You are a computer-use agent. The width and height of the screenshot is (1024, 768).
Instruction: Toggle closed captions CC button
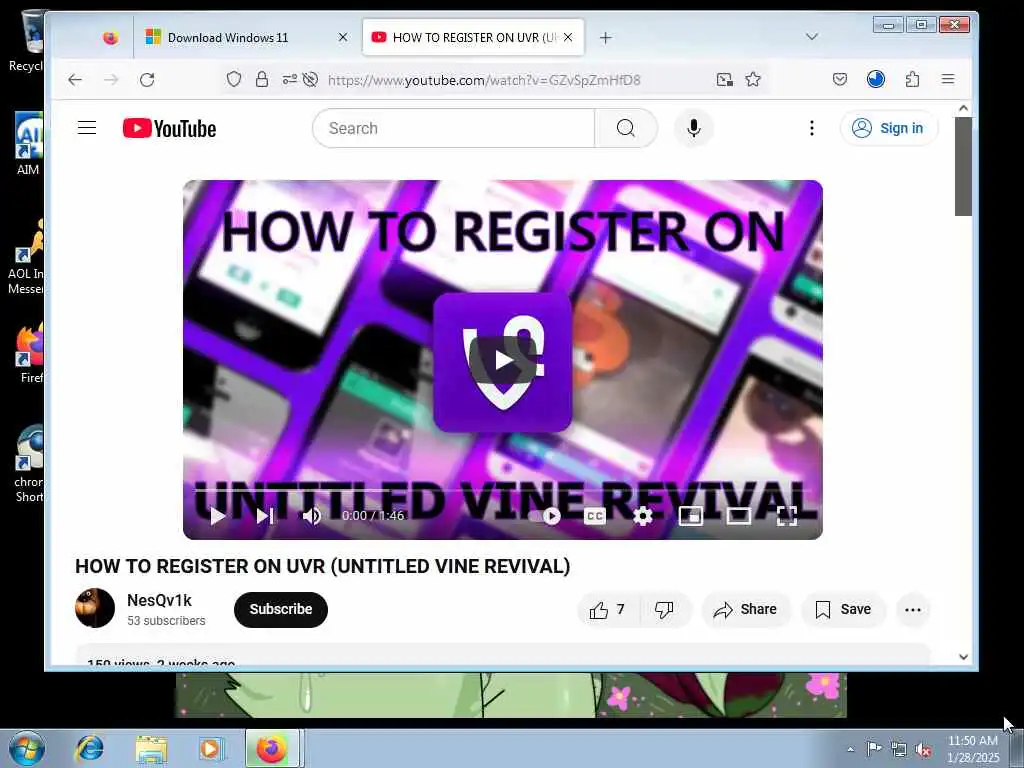594,516
